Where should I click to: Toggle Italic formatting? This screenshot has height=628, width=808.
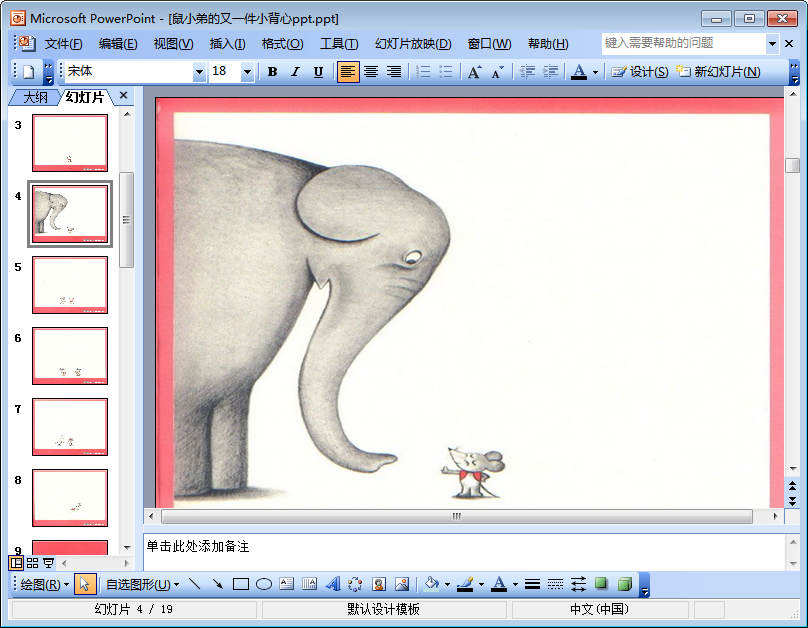point(295,72)
